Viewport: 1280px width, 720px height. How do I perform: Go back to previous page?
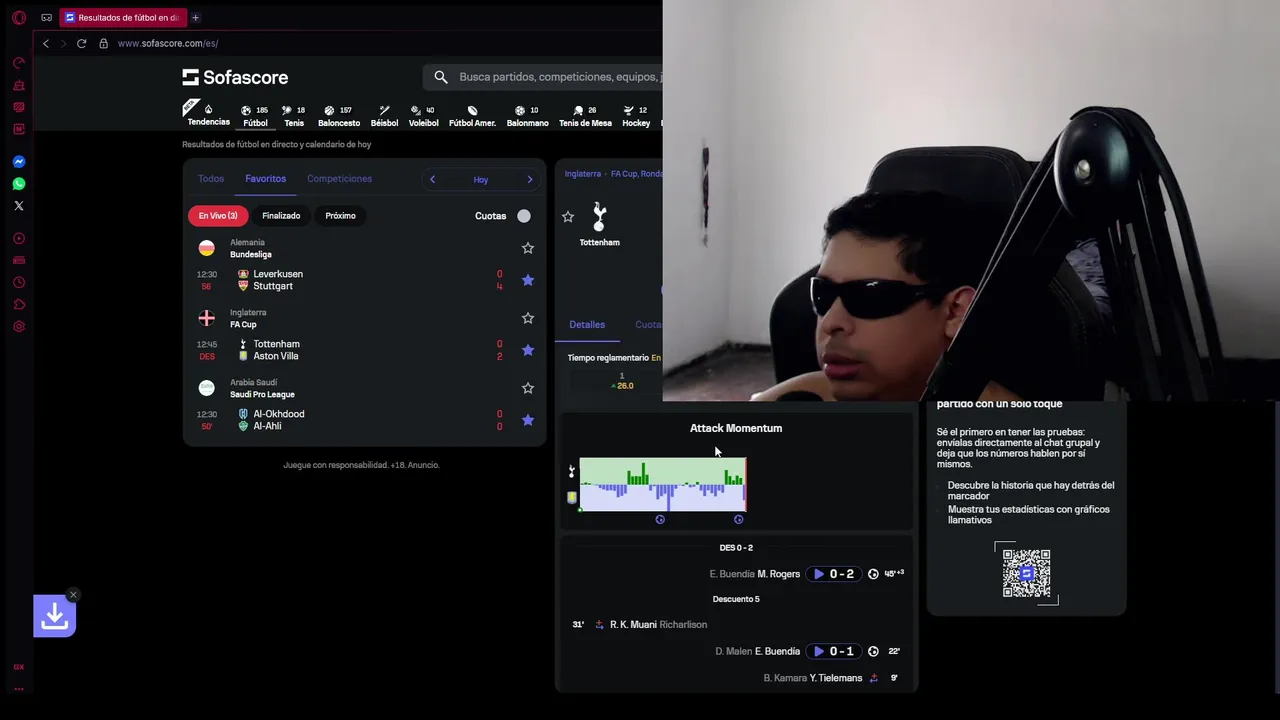[45, 43]
